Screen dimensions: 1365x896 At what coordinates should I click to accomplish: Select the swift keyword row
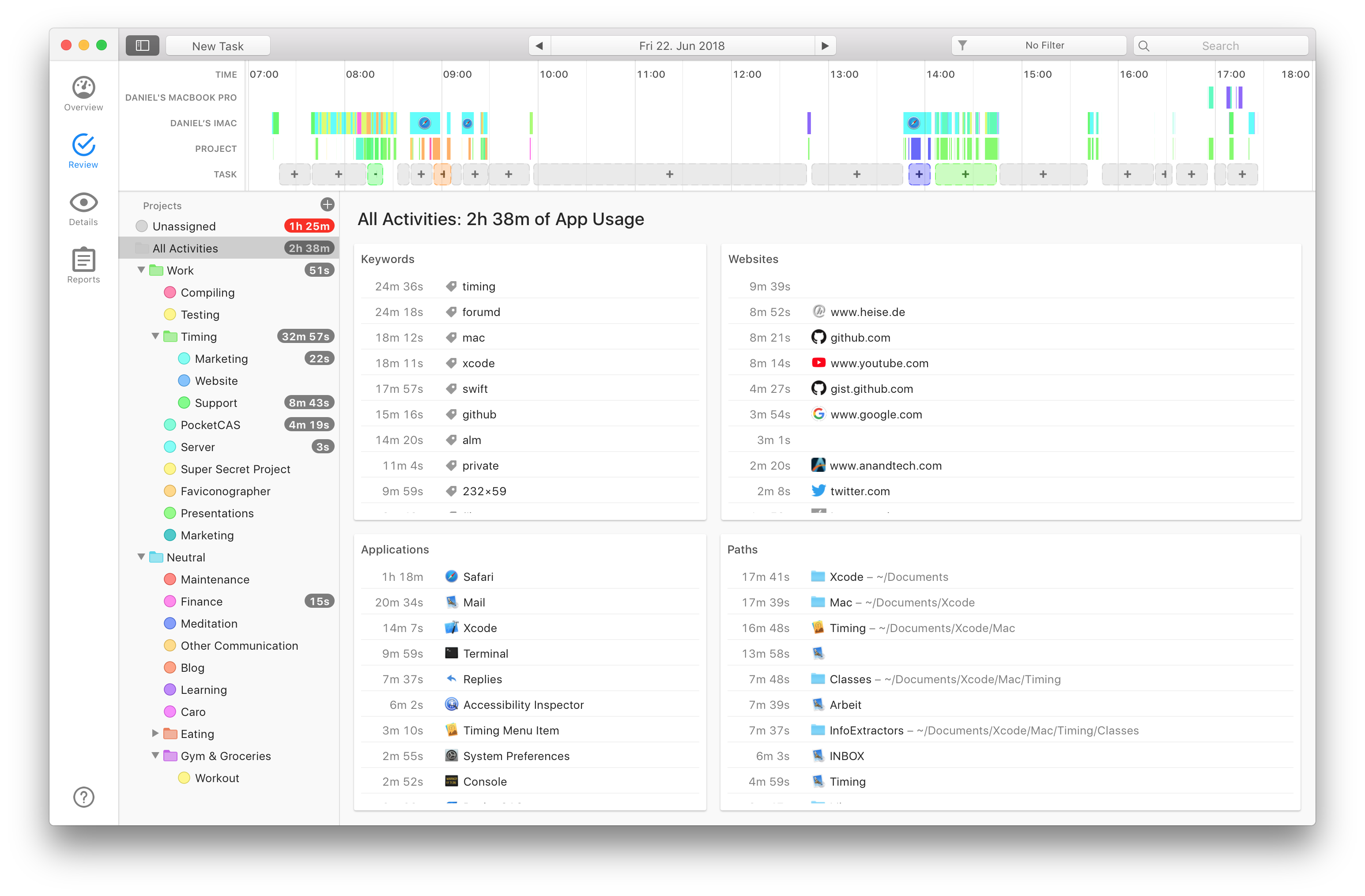529,389
